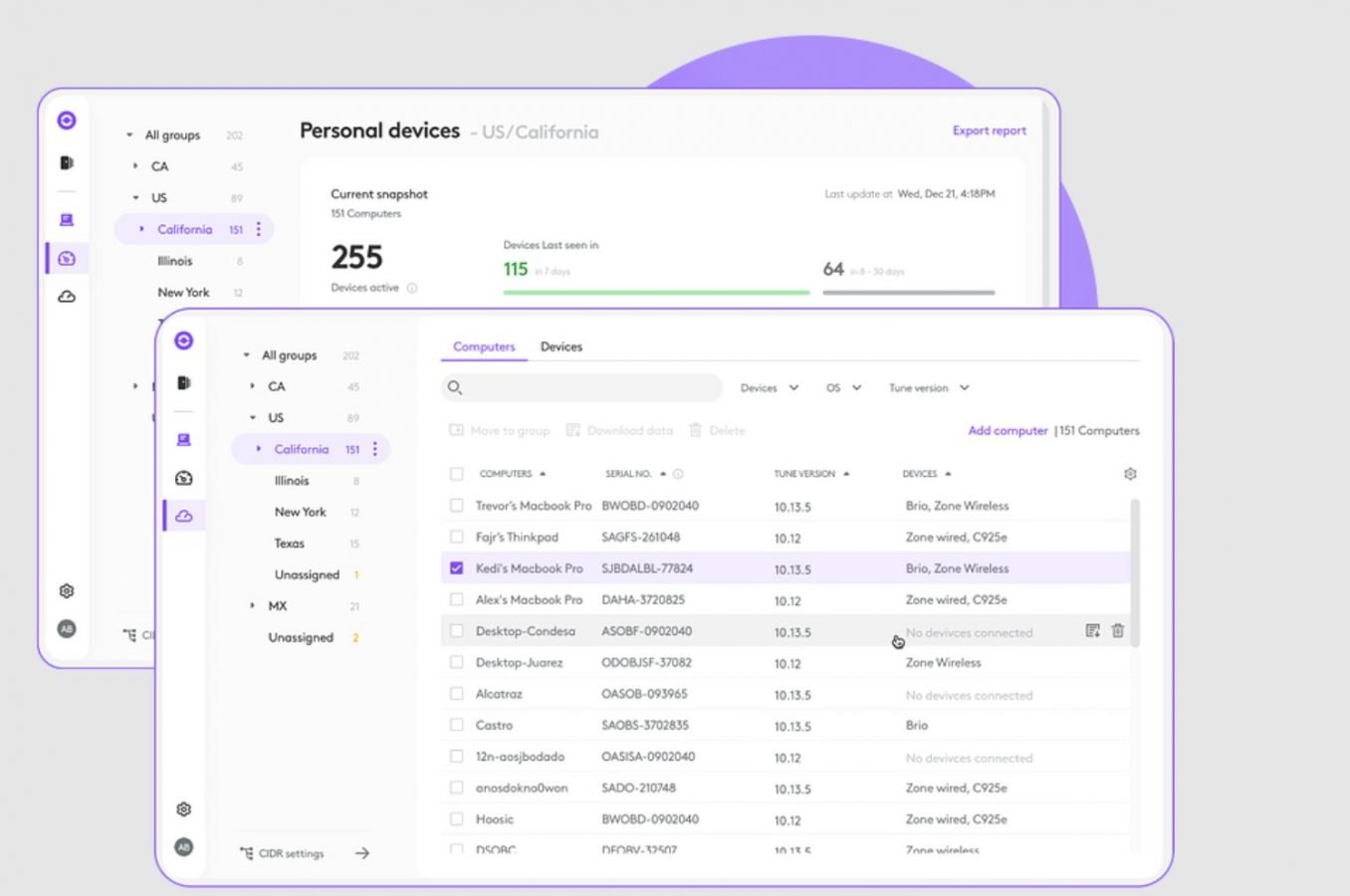Select Unassigned under US in front window

[x=307, y=574]
